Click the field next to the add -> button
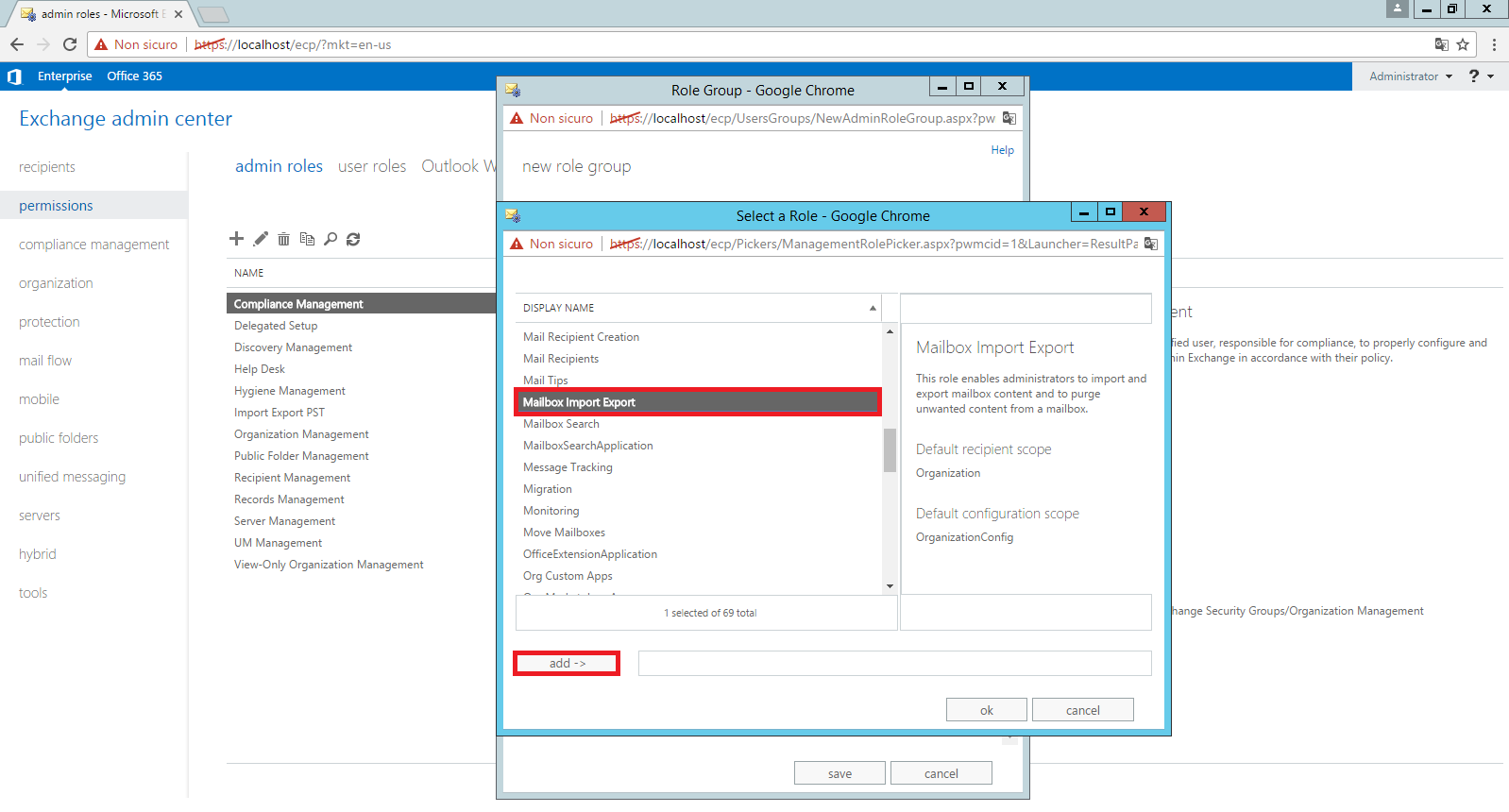This screenshot has height=812, width=1509. [894, 664]
